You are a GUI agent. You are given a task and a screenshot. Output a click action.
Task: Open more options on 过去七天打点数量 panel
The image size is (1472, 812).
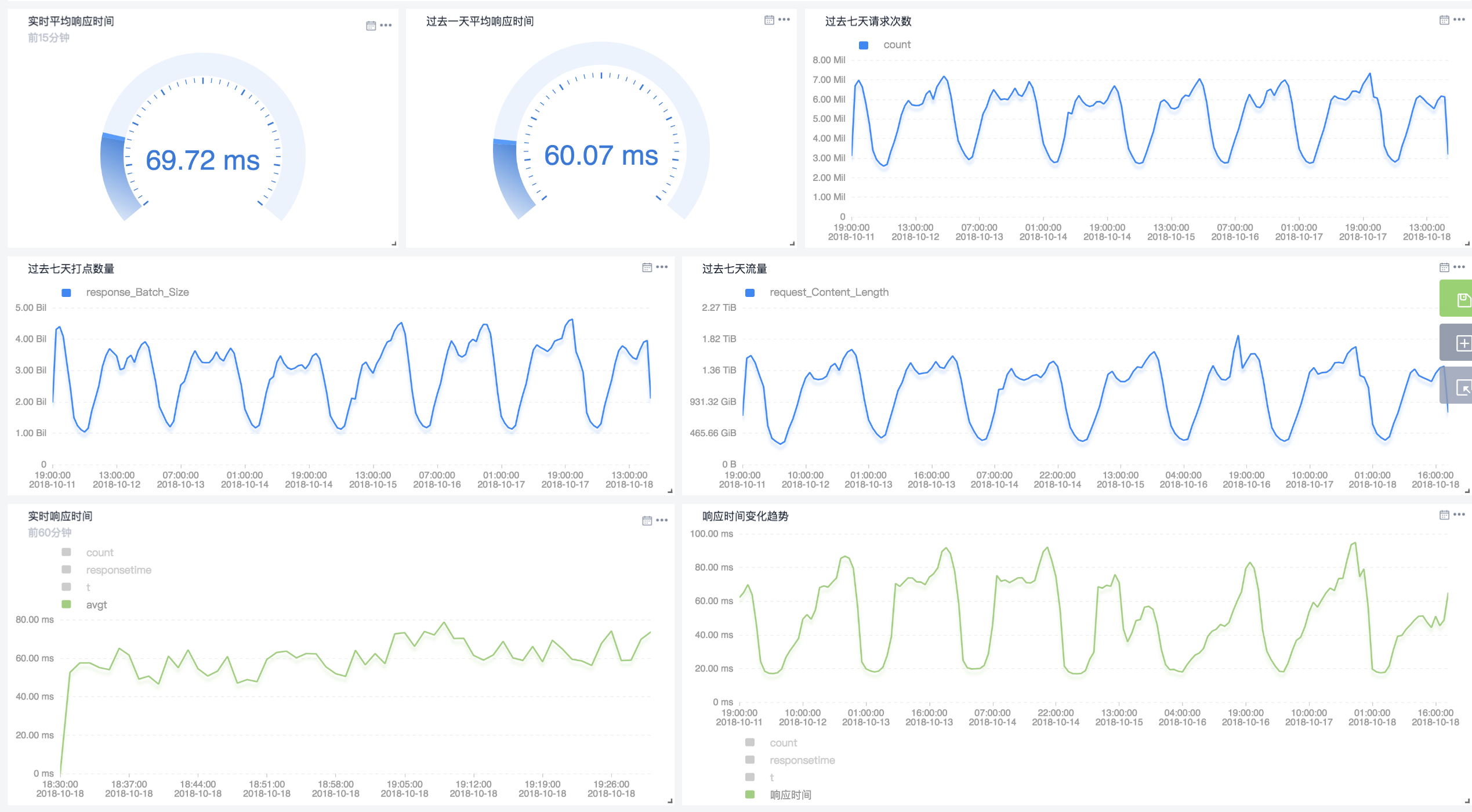[662, 267]
